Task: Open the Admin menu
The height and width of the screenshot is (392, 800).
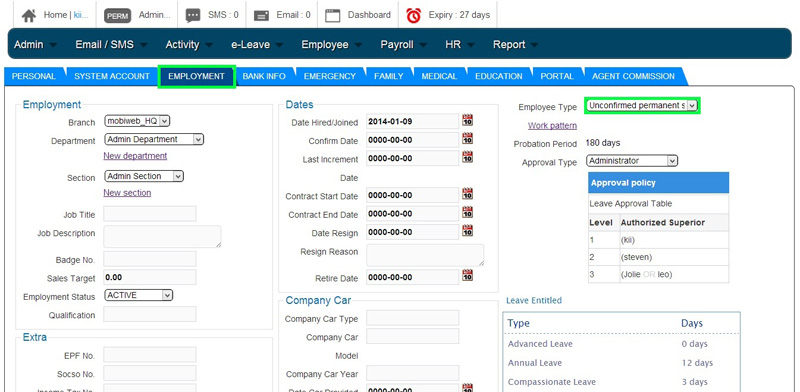Action: click(x=35, y=45)
